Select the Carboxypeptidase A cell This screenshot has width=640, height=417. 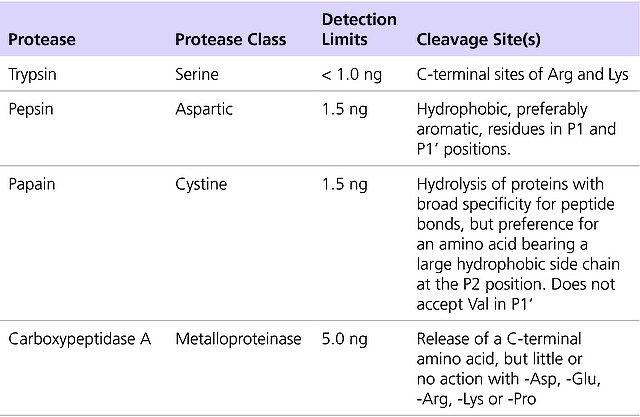79,339
